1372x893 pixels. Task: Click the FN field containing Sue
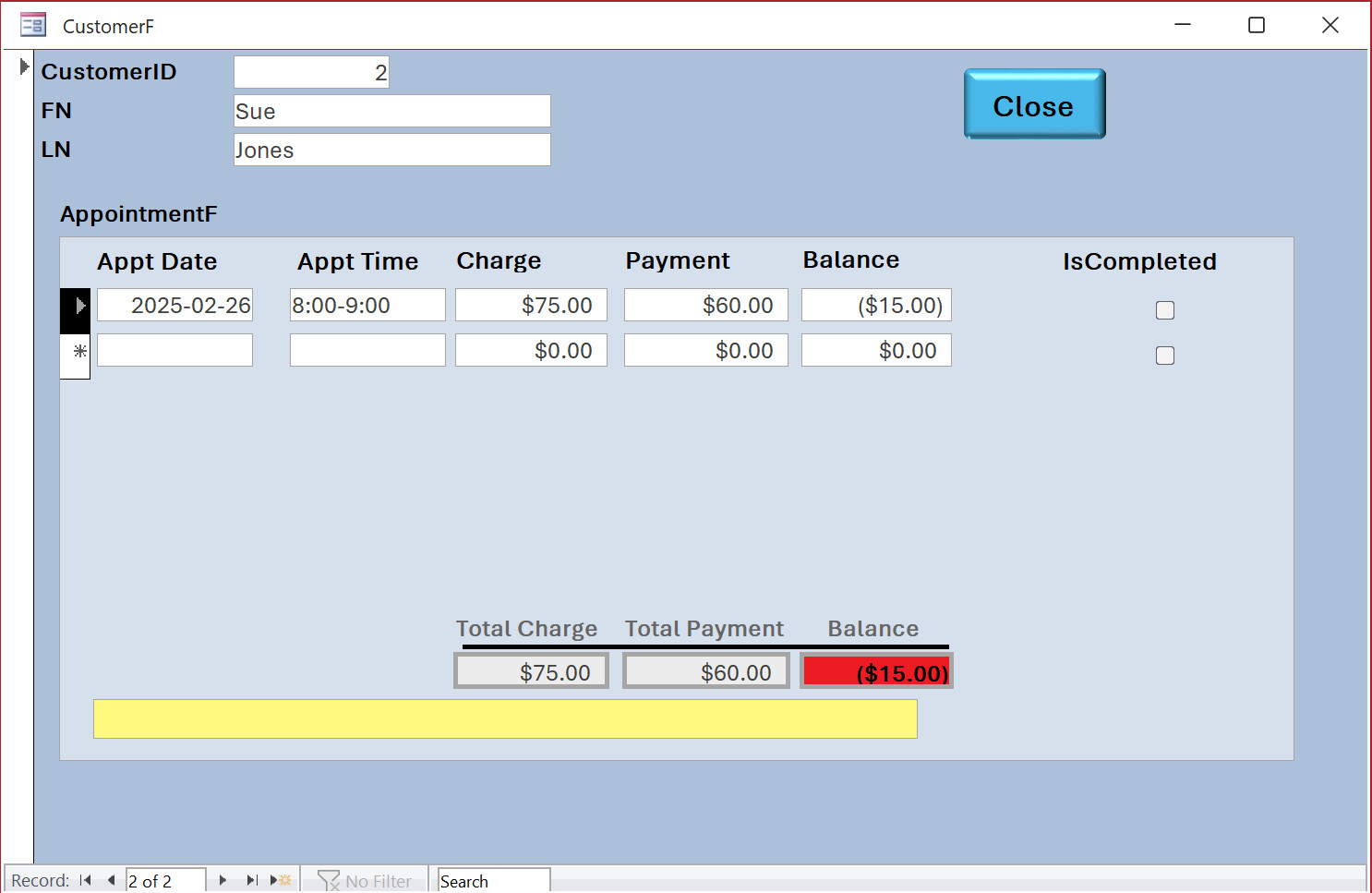(x=391, y=111)
